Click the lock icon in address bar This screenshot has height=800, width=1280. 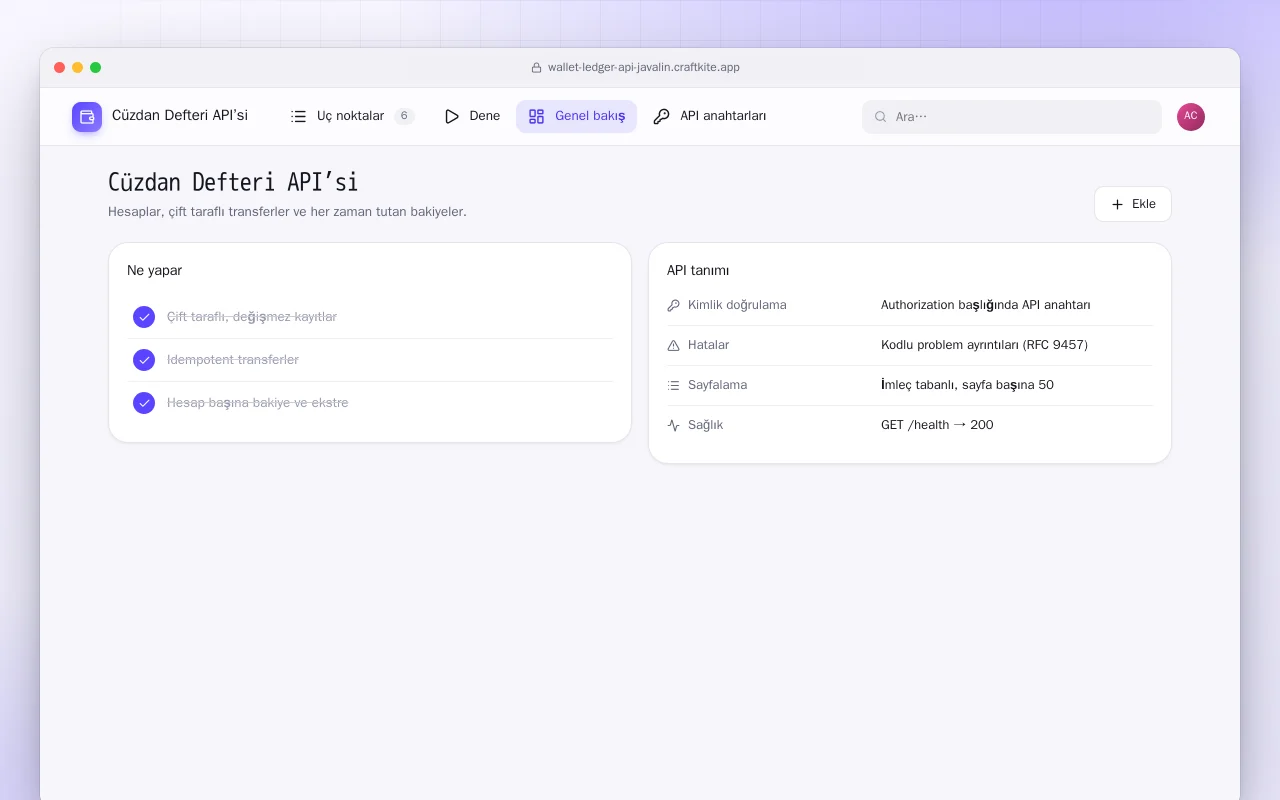536,68
